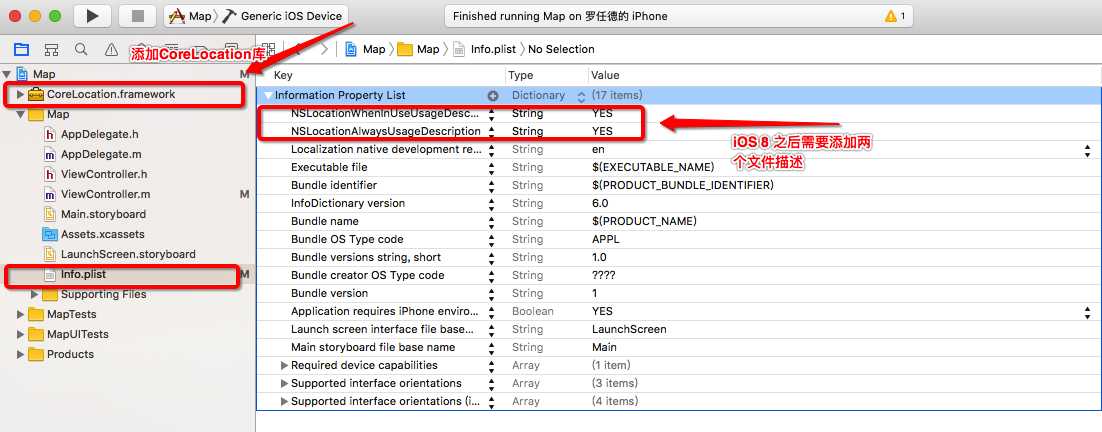Click the Map folder segment in the jump bar
This screenshot has width=1102, height=432.
coord(419,49)
